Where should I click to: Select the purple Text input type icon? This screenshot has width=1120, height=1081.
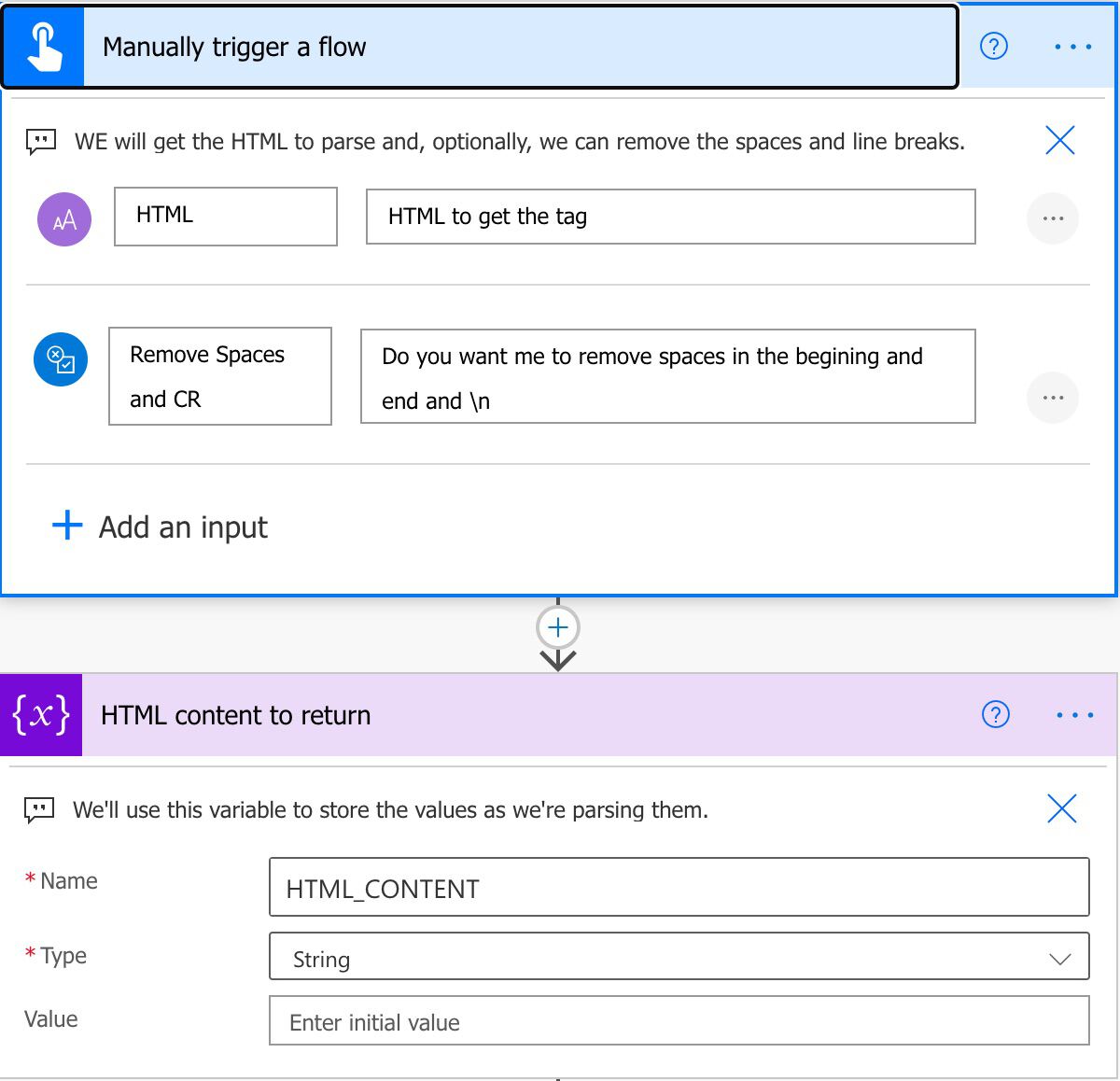coord(63,218)
